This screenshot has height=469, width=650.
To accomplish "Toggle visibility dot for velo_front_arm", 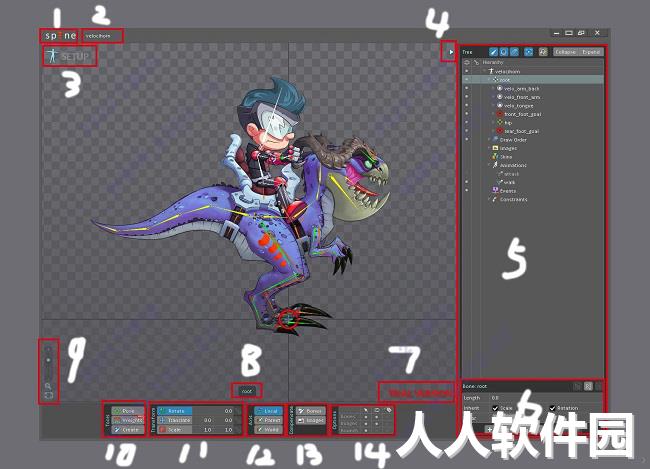I will [467, 97].
